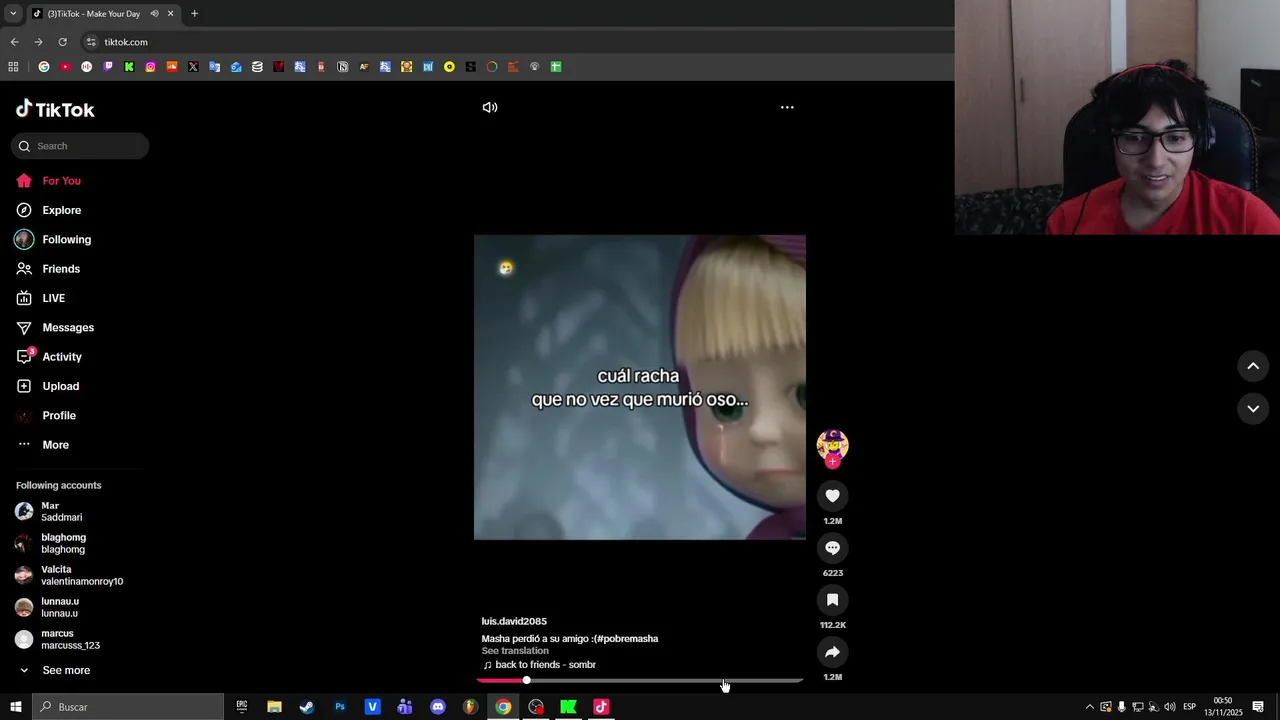
Task: Open Epic Games from taskbar
Action: coord(242,707)
